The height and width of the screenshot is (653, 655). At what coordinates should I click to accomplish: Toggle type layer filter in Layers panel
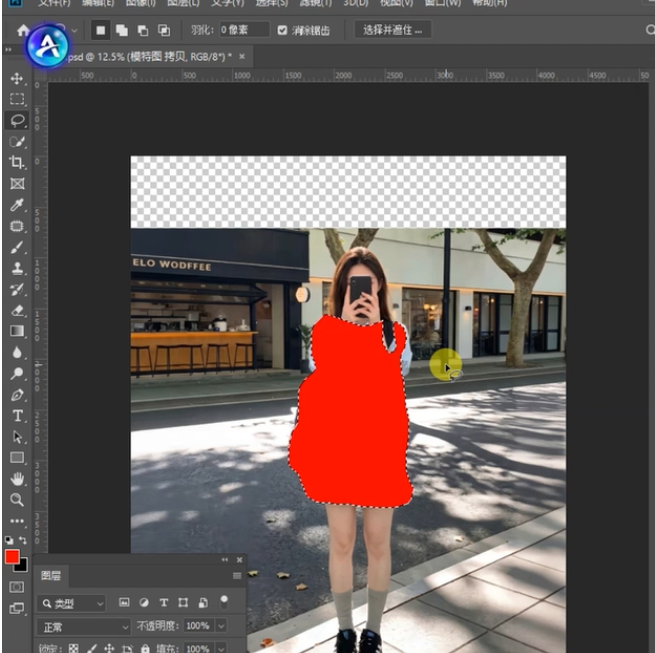(164, 602)
